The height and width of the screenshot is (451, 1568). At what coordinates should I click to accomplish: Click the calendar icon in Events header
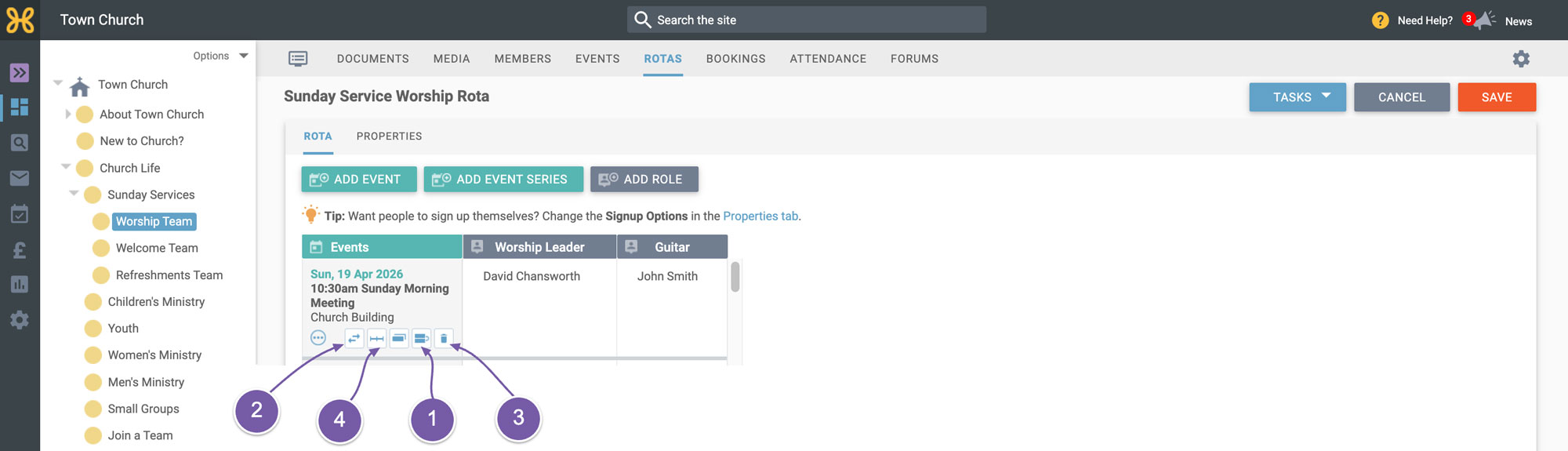click(x=317, y=247)
